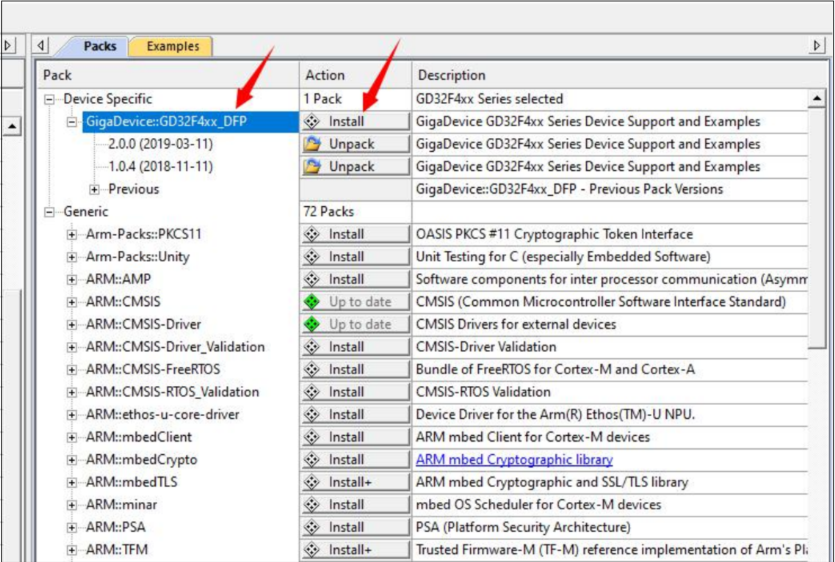Click Up to date for ARM::CMSIS-Driver

[356, 324]
